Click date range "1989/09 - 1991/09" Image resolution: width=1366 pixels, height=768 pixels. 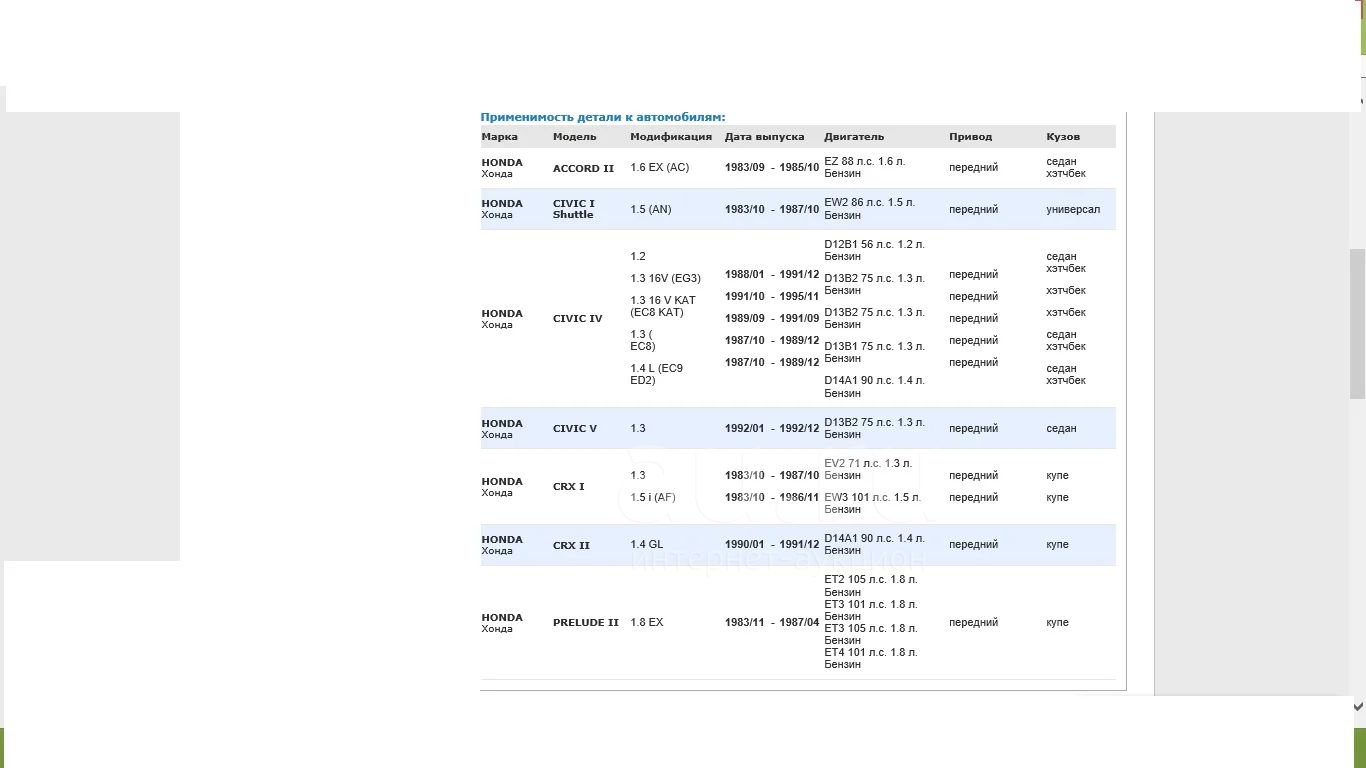[x=771, y=319]
